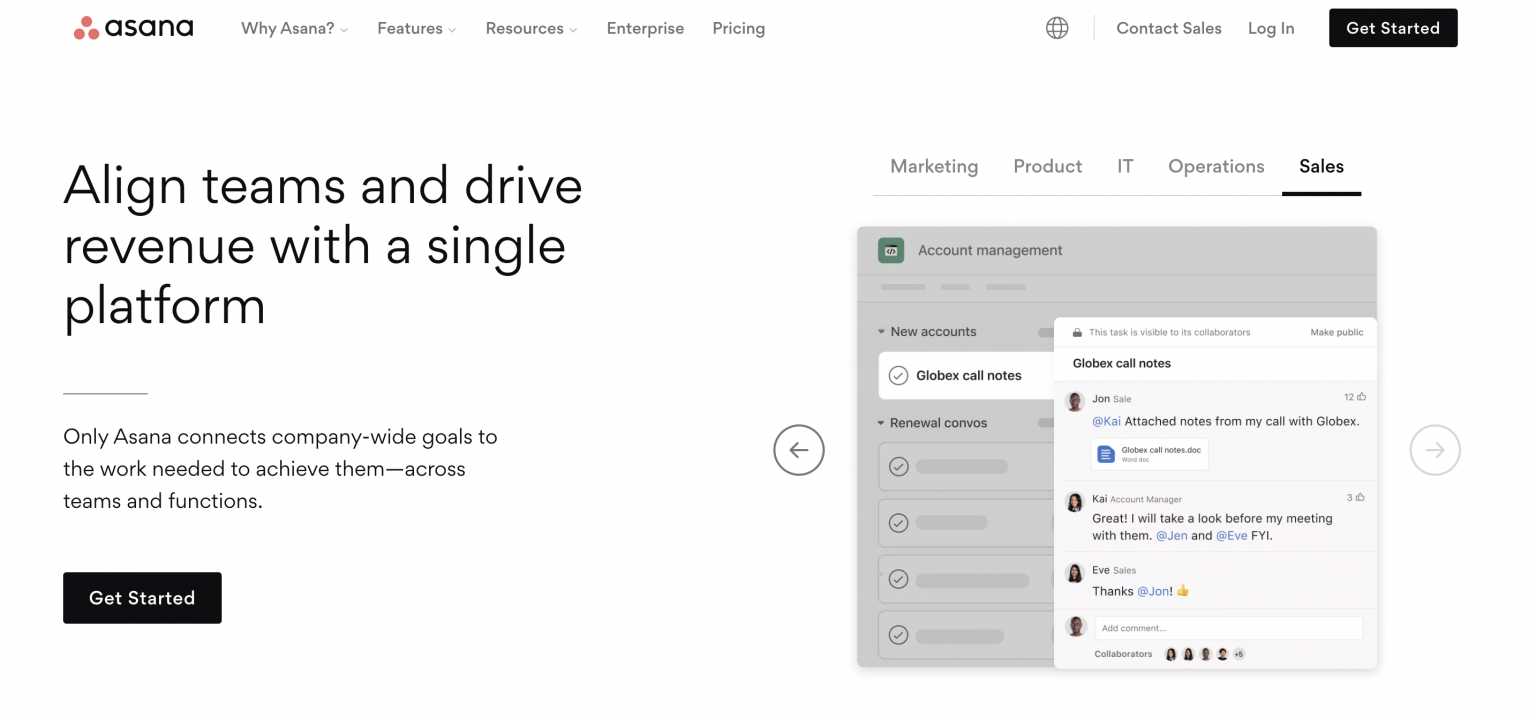Viewport: 1536px width, 718px height.
Task: Click the green Account management project icon
Action: click(x=890, y=250)
